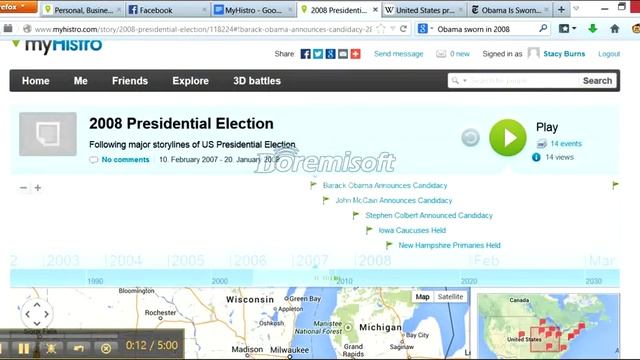The height and width of the screenshot is (360, 640).
Task: Open Barack Obama Announces Candidacy event
Action: (385, 185)
